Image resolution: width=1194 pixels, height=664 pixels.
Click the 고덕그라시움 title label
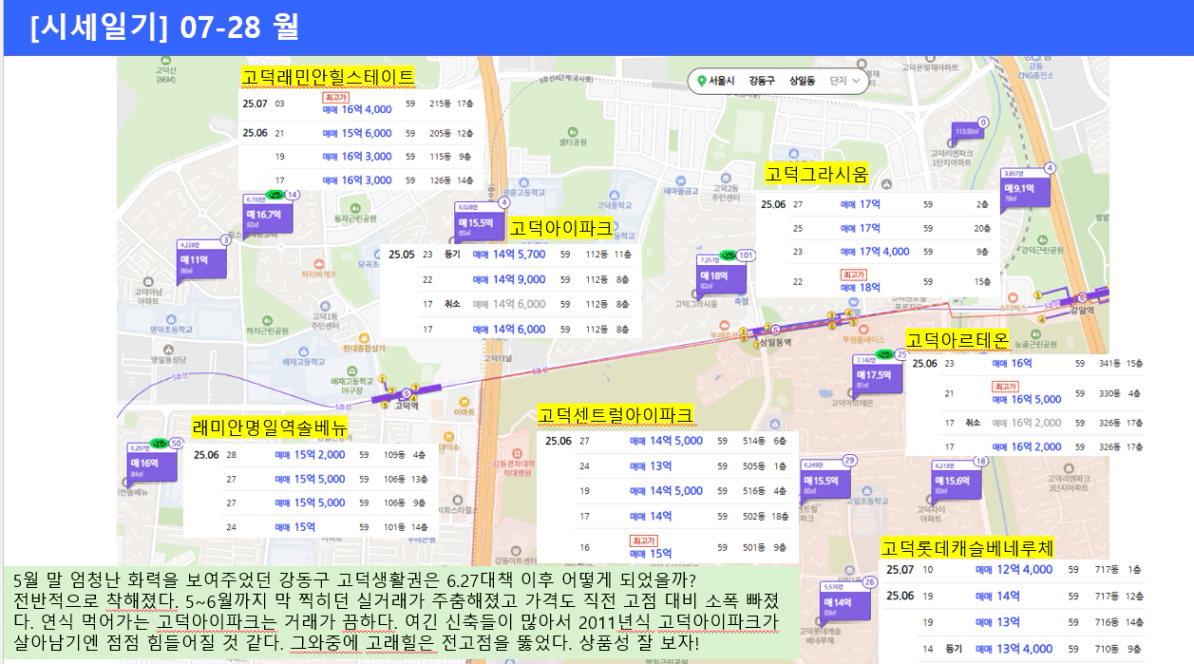816,174
